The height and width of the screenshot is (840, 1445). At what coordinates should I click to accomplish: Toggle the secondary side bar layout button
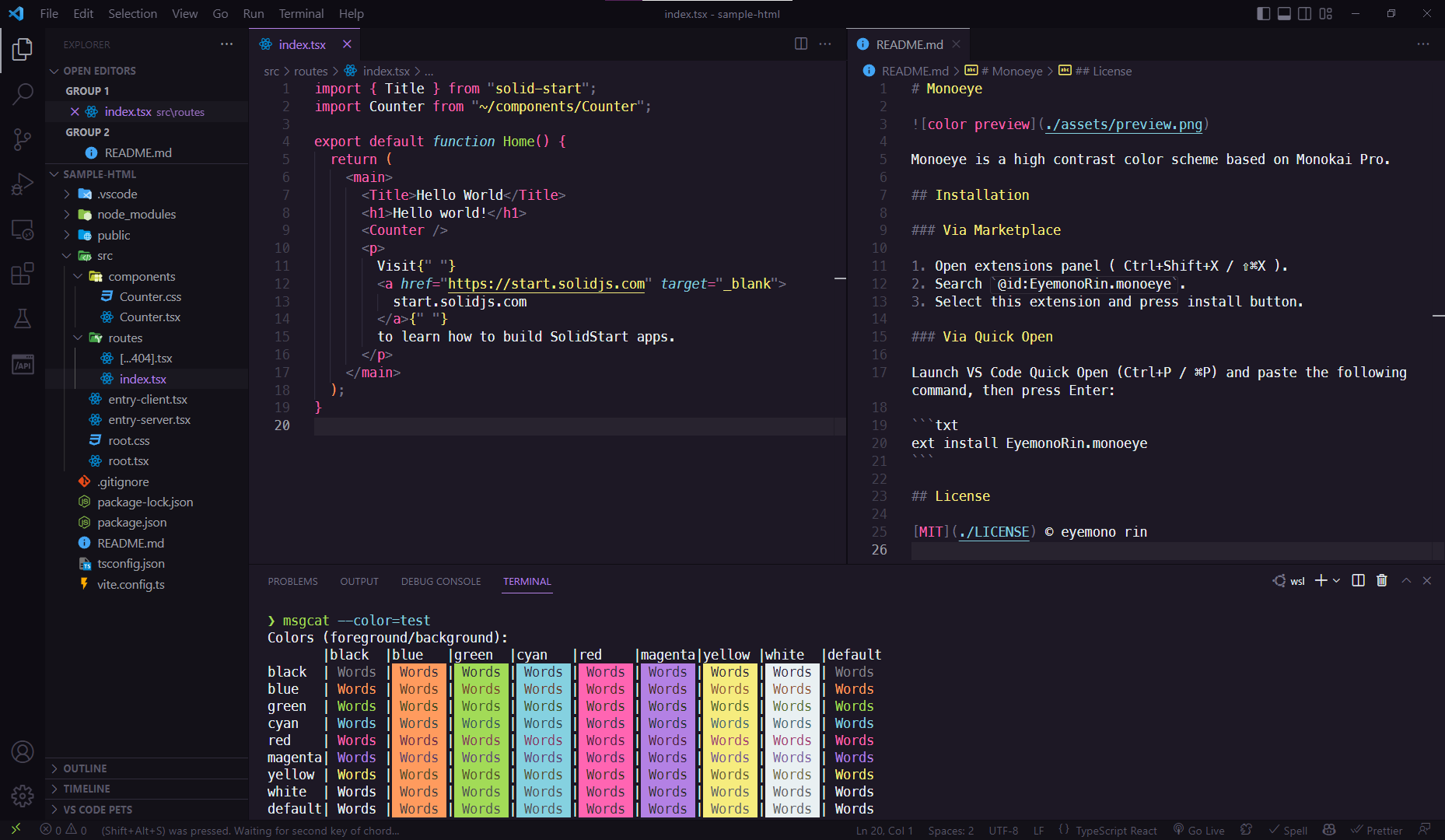point(1305,13)
